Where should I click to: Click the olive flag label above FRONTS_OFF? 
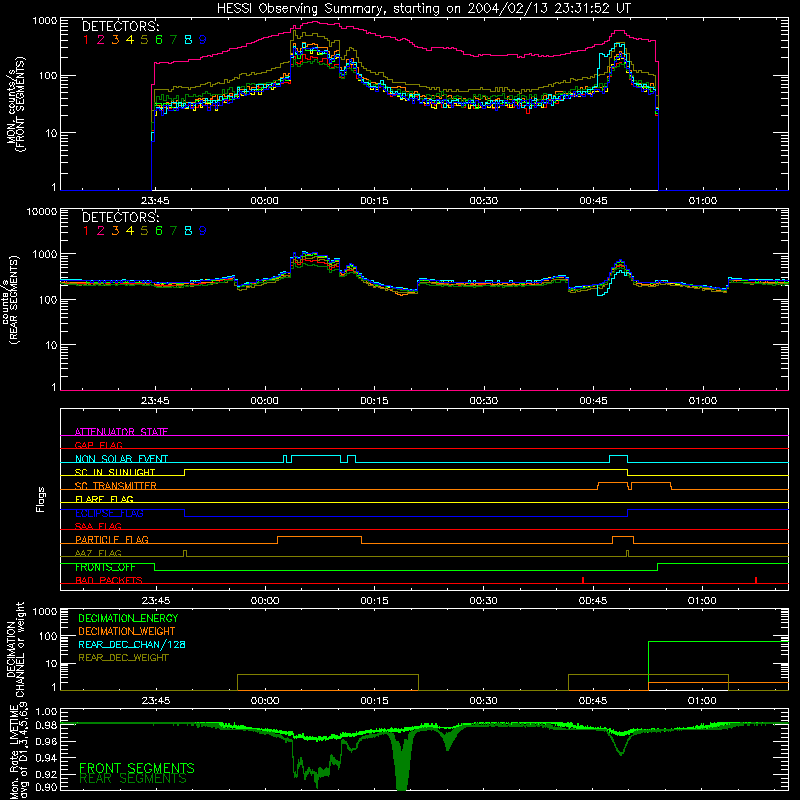[98, 553]
